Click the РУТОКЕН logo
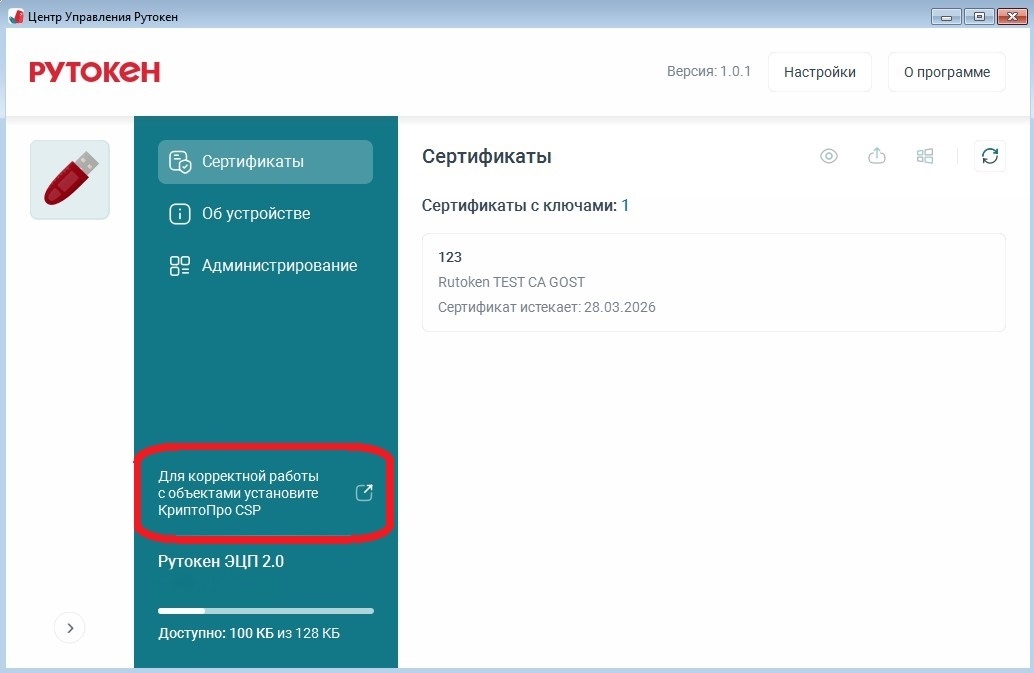The height and width of the screenshot is (673, 1034). pyautogui.click(x=95, y=72)
